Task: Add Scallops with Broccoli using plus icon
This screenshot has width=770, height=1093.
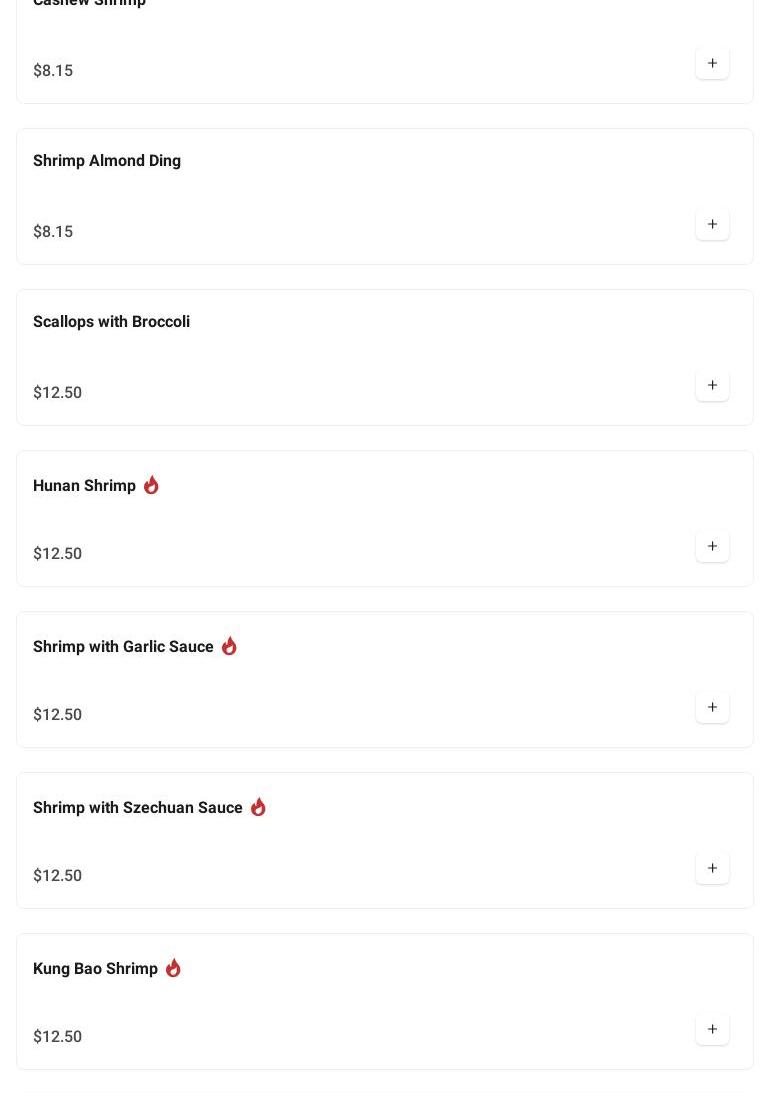Action: (712, 385)
